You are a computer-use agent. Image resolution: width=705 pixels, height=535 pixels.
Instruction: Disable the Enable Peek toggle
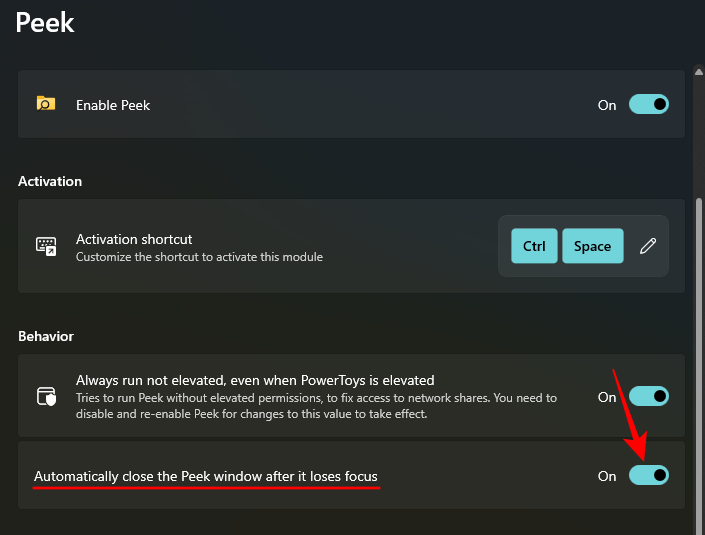pos(648,104)
